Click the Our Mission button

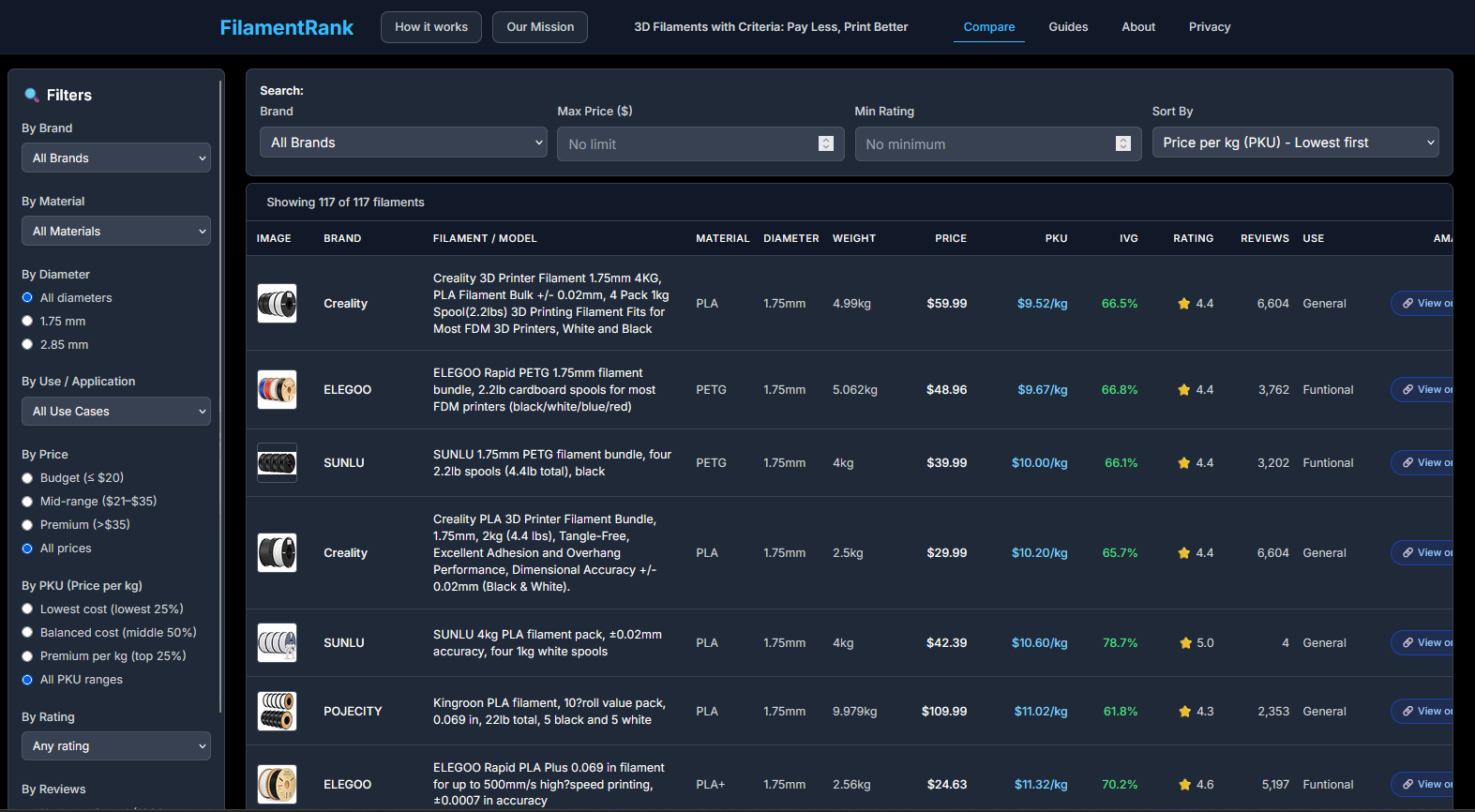(x=540, y=27)
